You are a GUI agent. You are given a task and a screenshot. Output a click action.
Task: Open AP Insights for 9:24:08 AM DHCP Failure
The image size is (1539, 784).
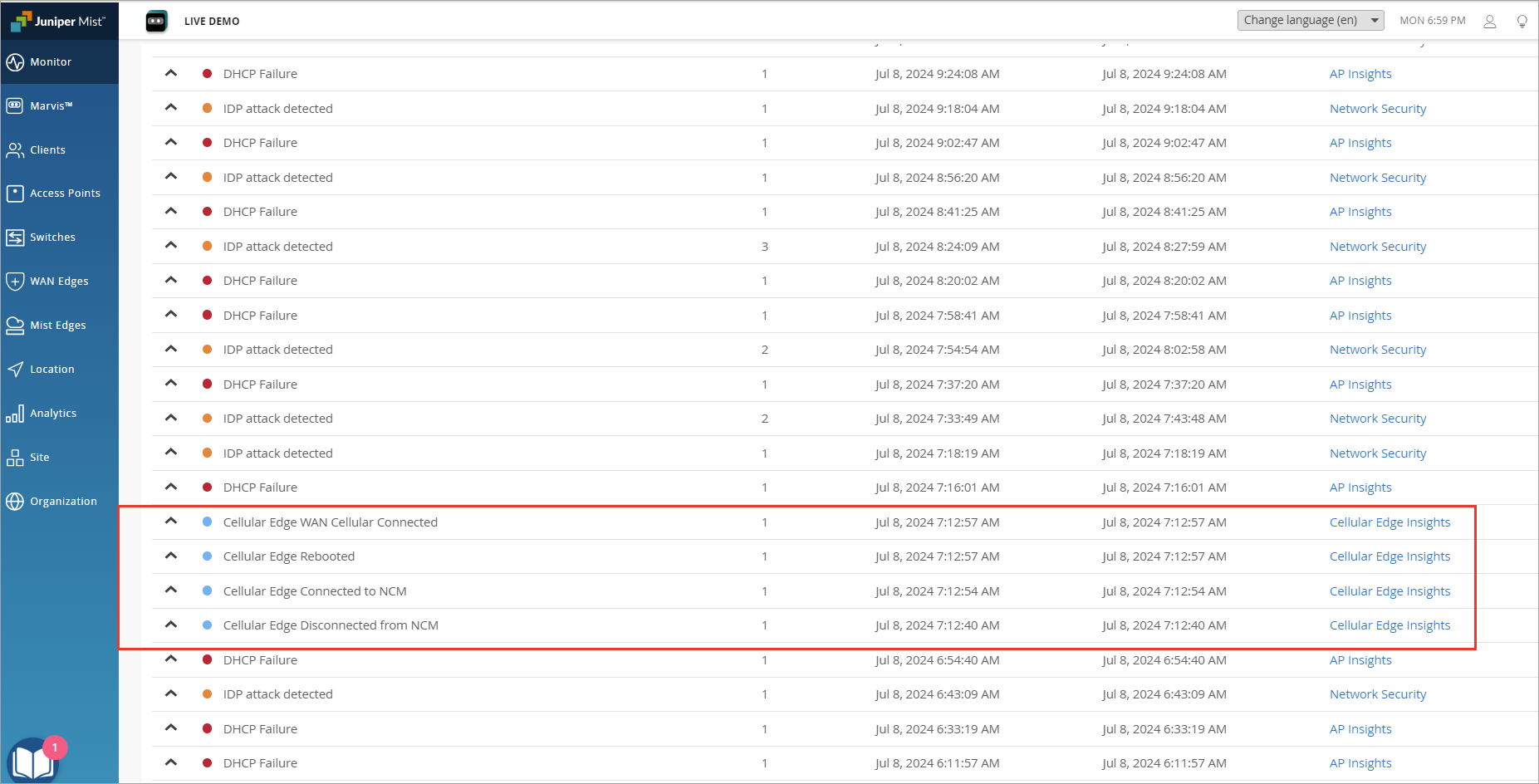1360,74
